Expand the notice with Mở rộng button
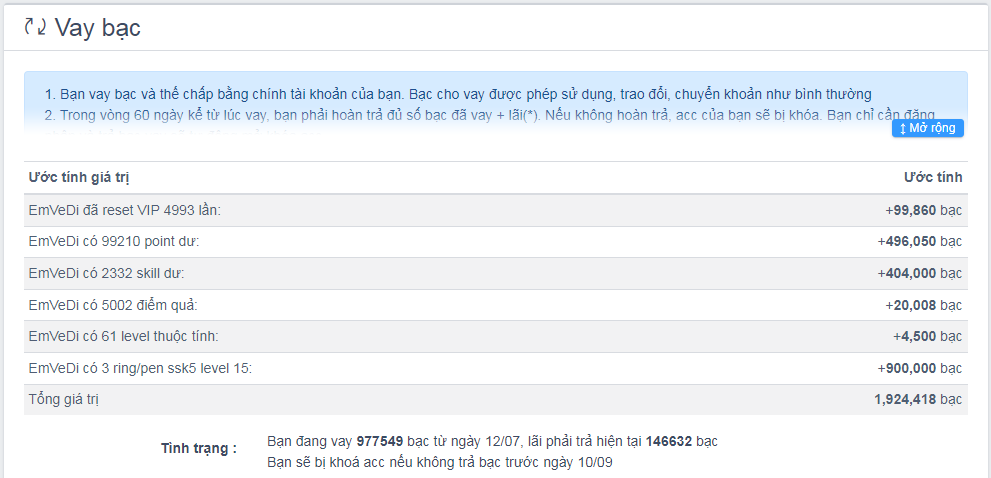 (927, 128)
